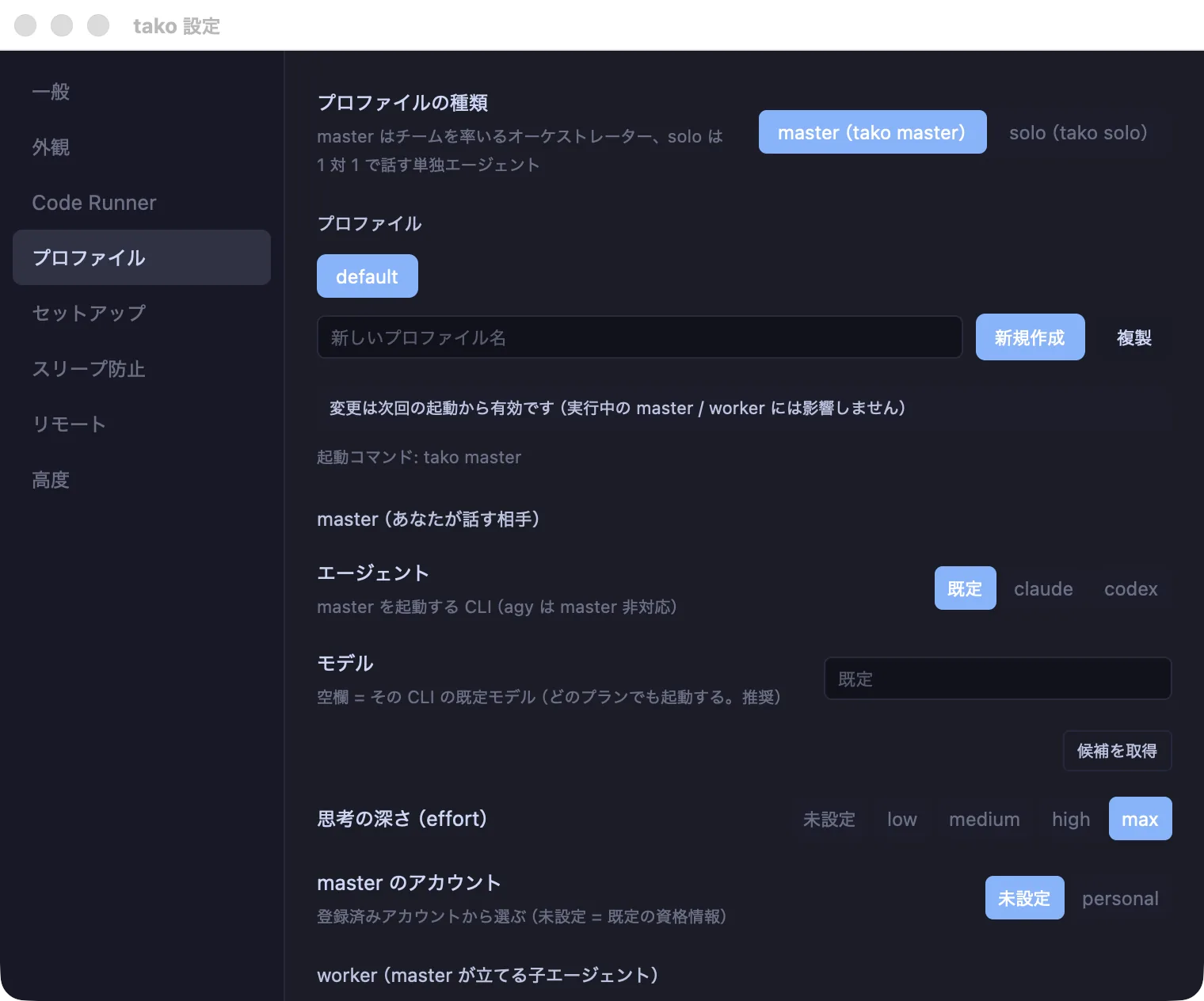The height and width of the screenshot is (1001, 1204).
Task: Click the エージェント label
Action: [x=373, y=573]
